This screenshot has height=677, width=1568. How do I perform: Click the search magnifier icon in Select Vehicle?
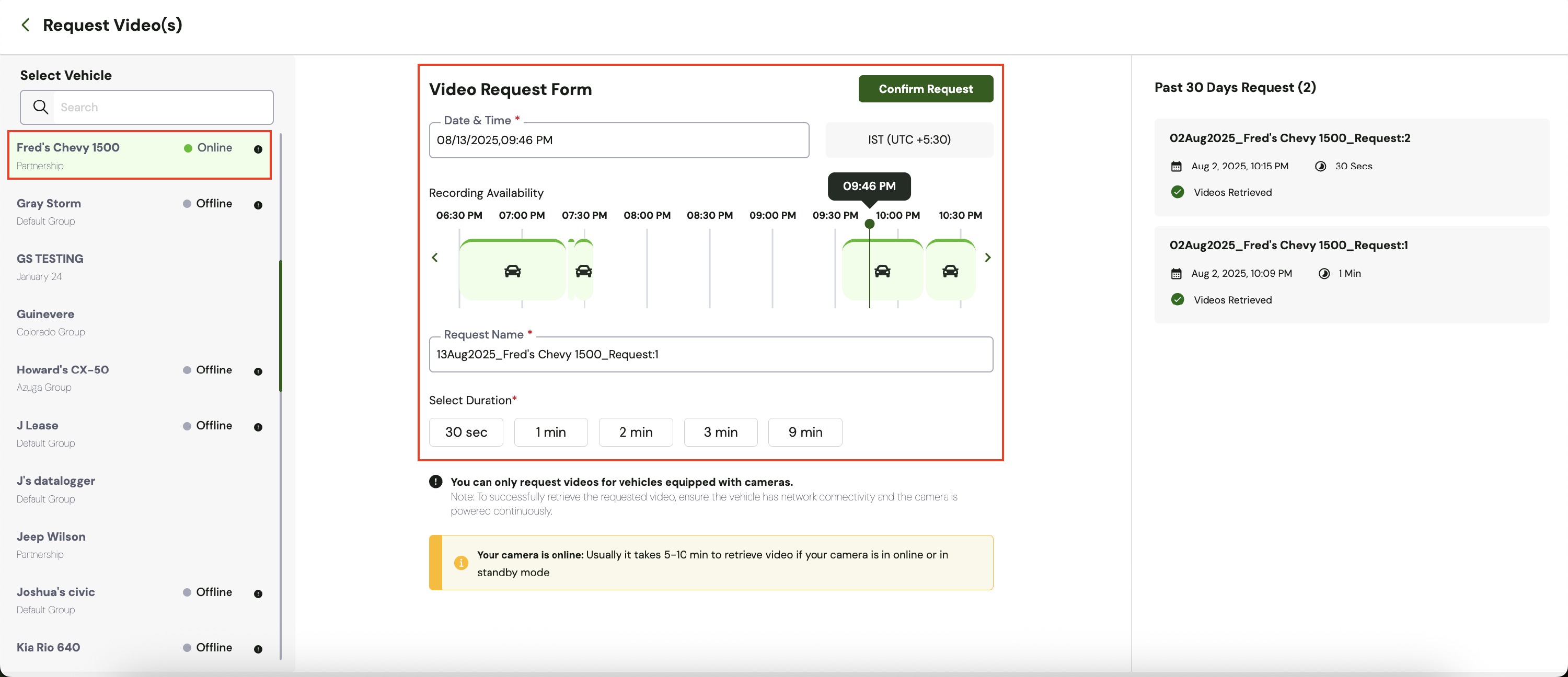coord(40,107)
